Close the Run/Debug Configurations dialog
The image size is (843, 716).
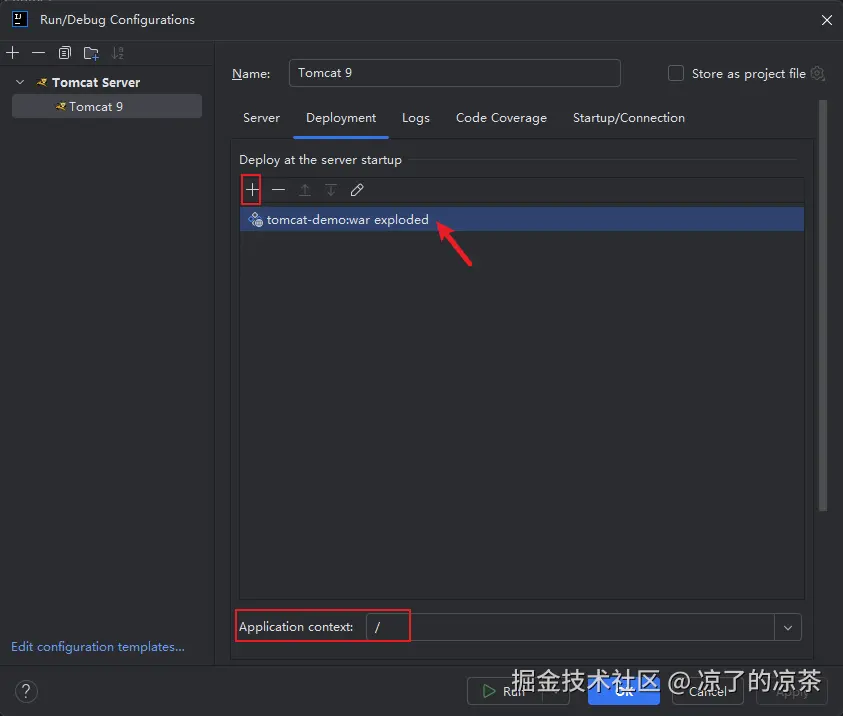[827, 20]
